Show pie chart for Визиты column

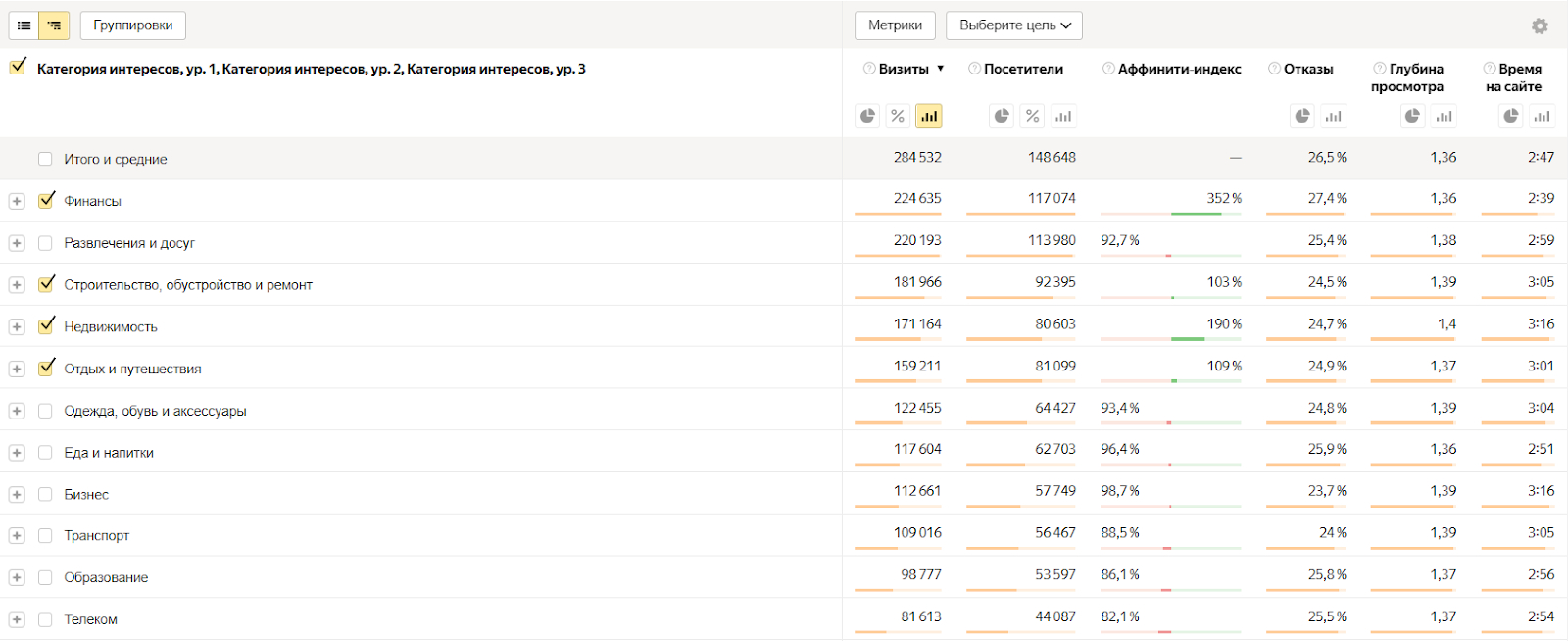pos(867,117)
